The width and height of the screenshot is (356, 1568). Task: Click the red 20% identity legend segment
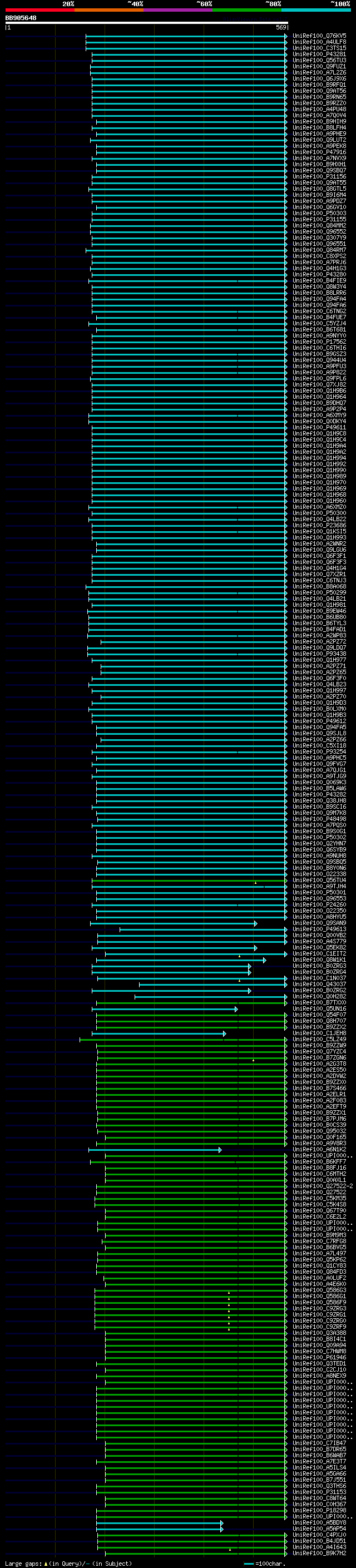[39, 10]
